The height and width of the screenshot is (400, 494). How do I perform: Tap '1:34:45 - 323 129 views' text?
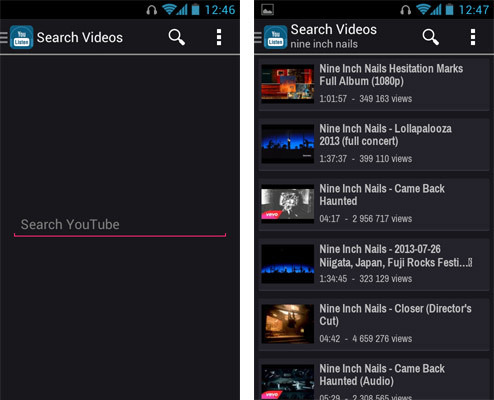(366, 279)
